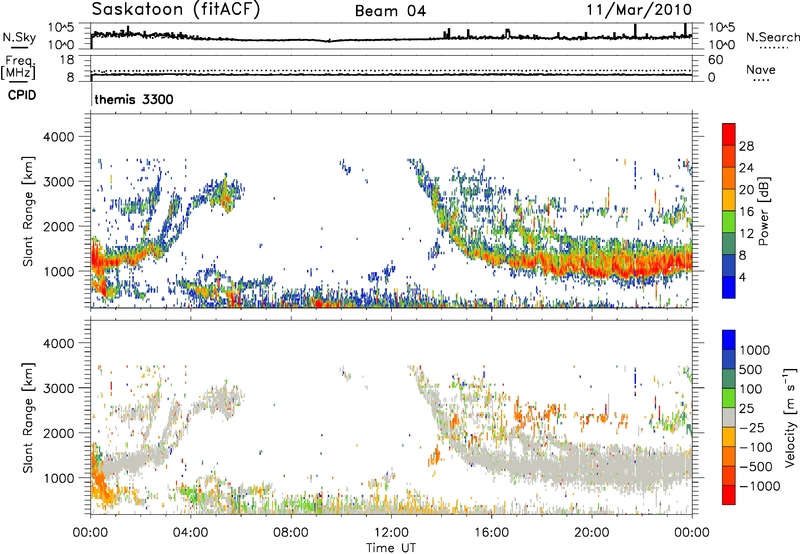Select the "-1000" velocity colorbar label
800x554 pixels.
pyautogui.click(x=760, y=486)
